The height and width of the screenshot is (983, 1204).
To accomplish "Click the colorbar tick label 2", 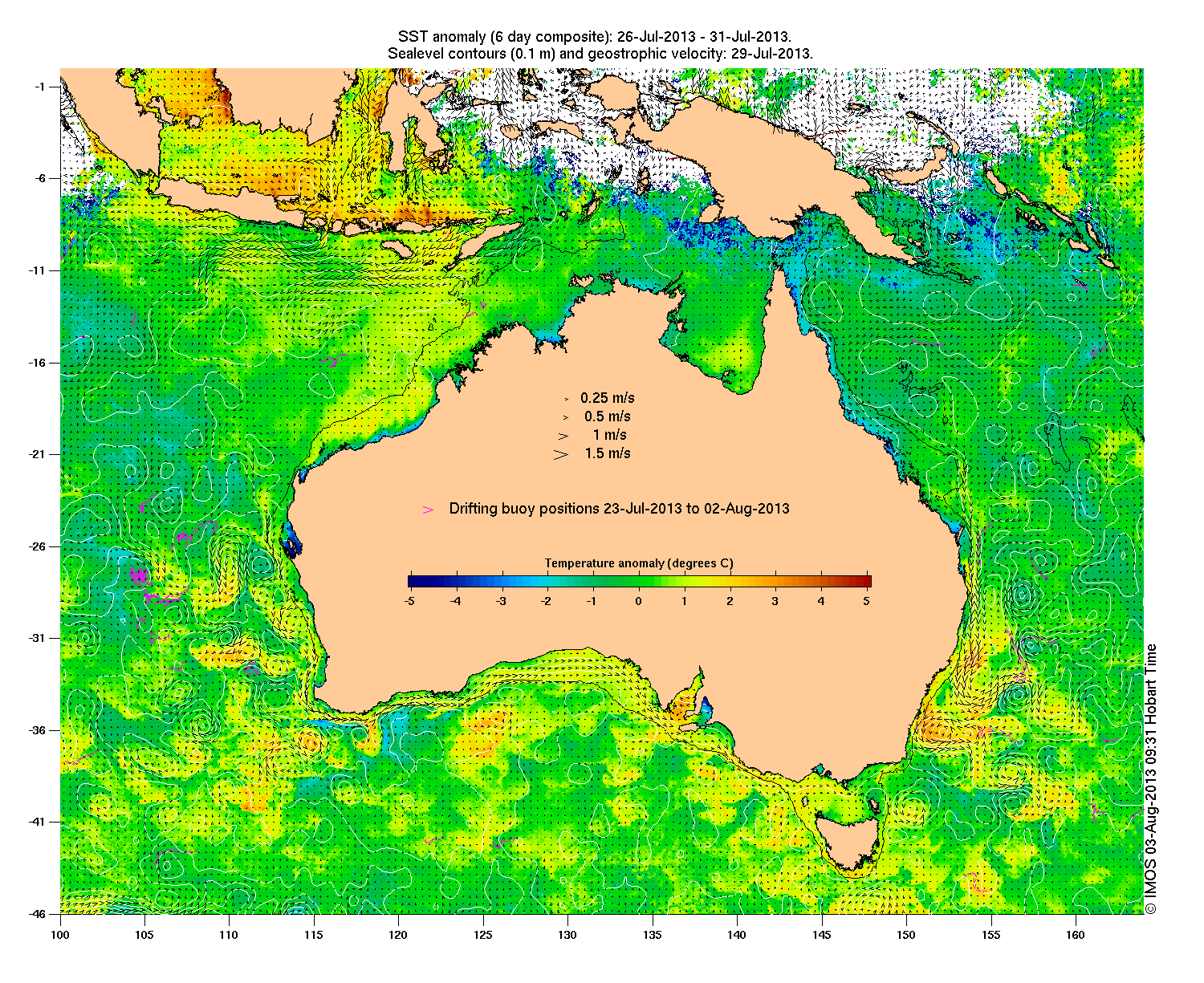I will click(730, 600).
